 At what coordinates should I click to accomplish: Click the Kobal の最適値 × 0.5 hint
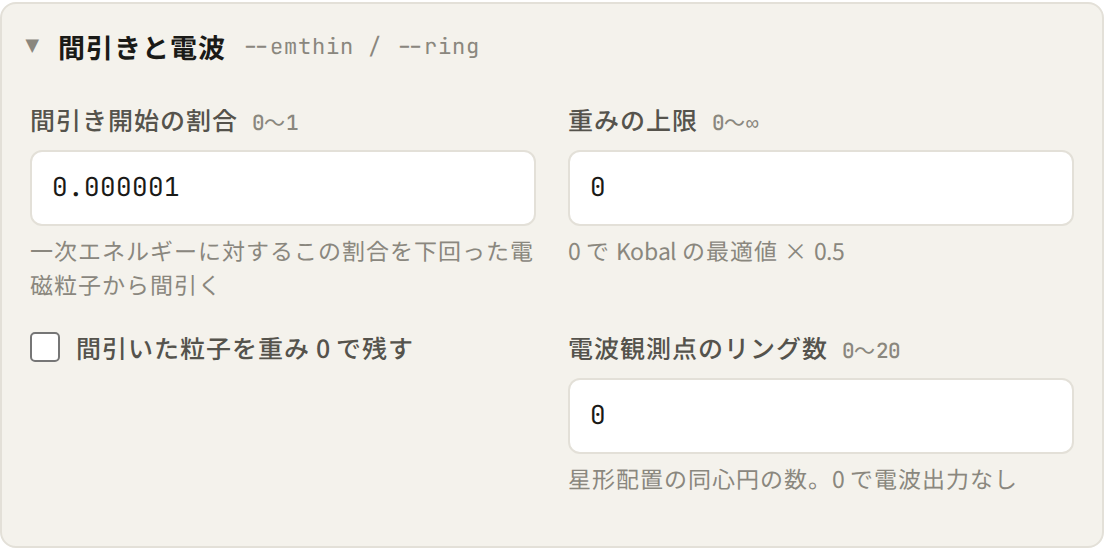point(706,251)
